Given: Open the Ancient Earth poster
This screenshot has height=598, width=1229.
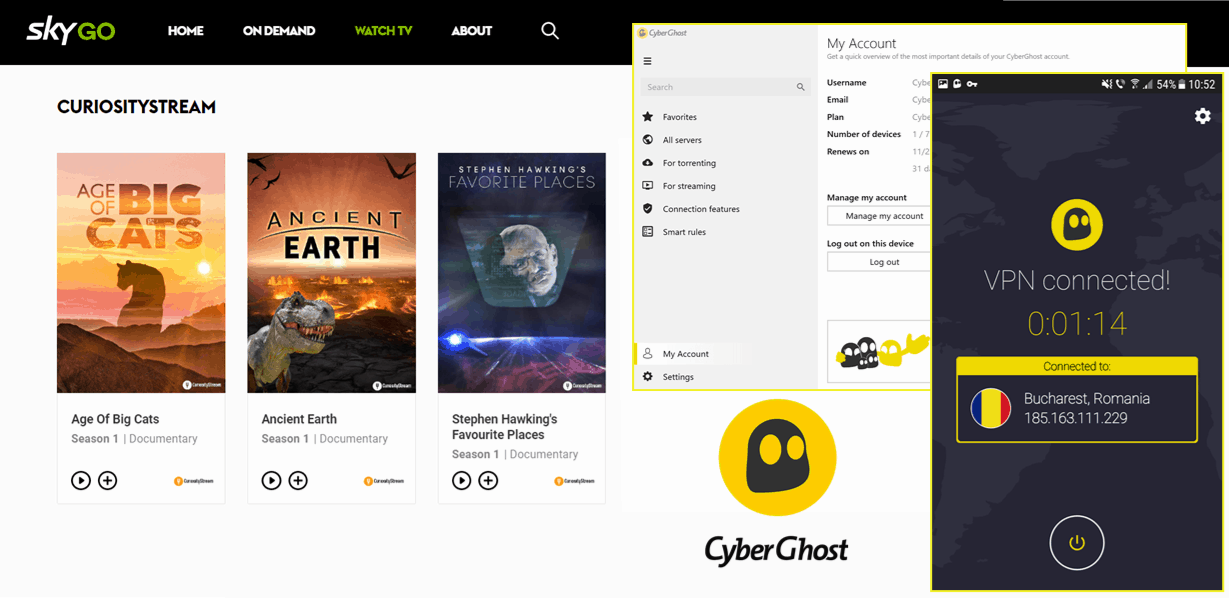Looking at the screenshot, I should [x=332, y=273].
